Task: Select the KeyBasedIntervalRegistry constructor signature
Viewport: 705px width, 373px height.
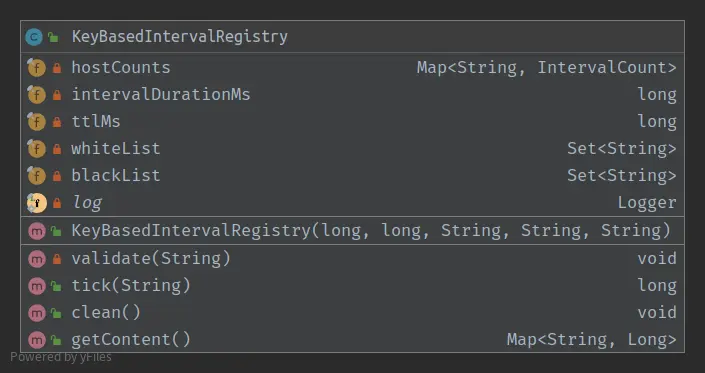Action: coord(371,231)
